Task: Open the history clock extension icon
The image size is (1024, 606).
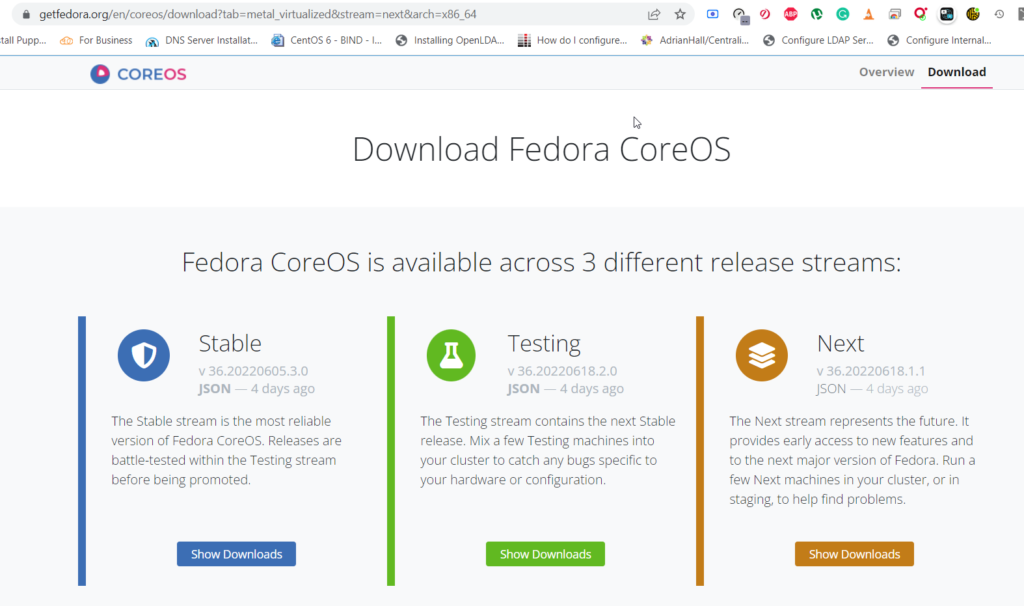Action: coord(999,14)
